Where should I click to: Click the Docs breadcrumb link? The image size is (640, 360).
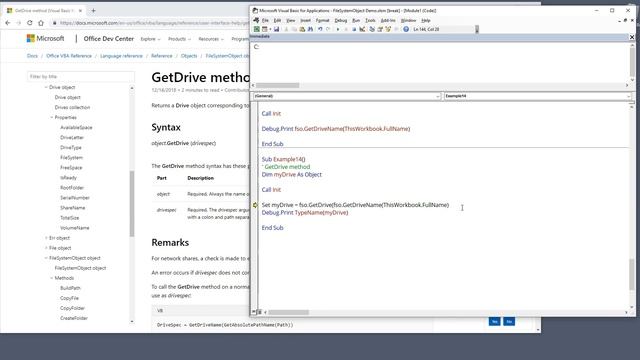coord(32,56)
